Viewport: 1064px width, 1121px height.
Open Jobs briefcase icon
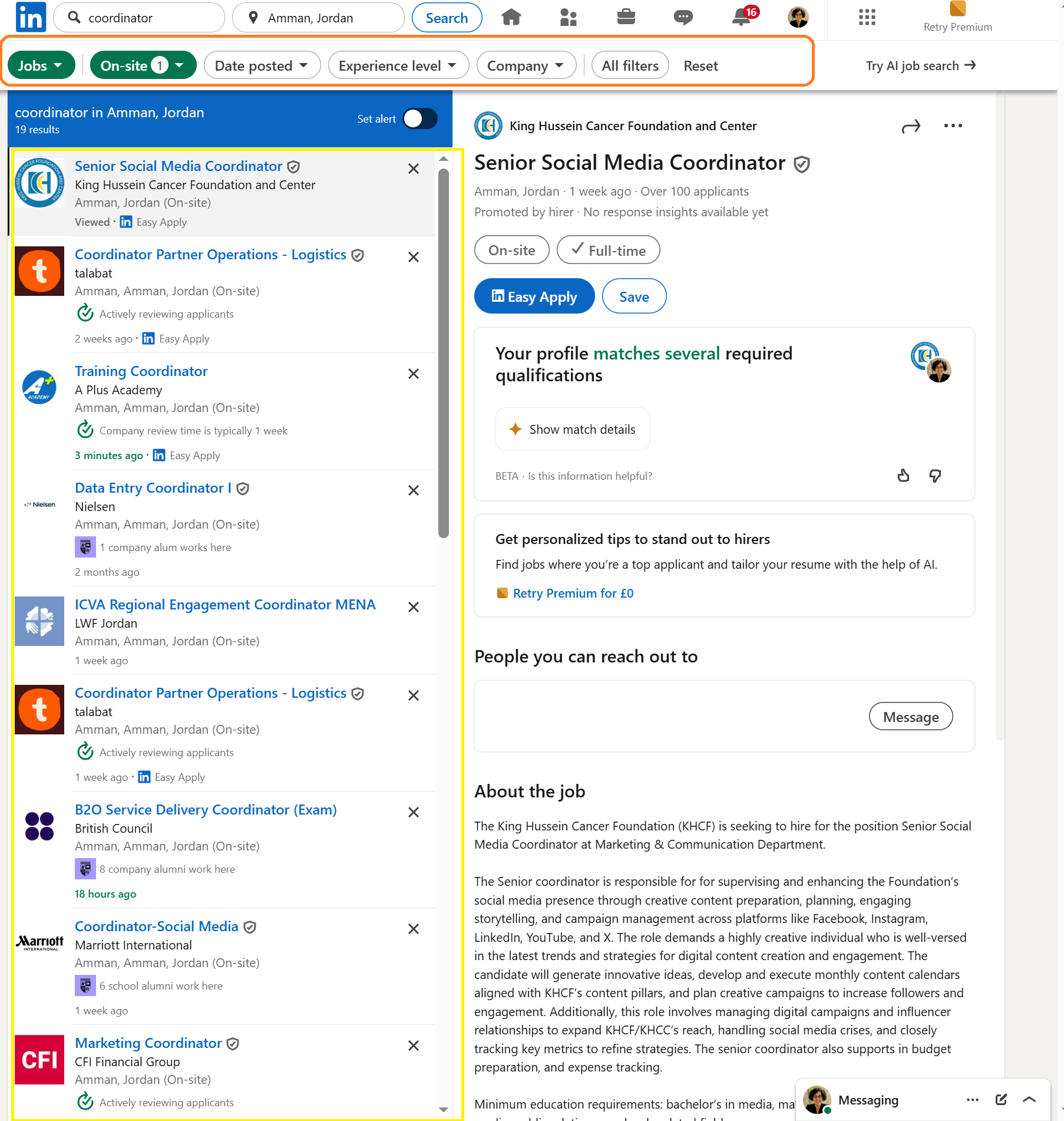pos(626,17)
